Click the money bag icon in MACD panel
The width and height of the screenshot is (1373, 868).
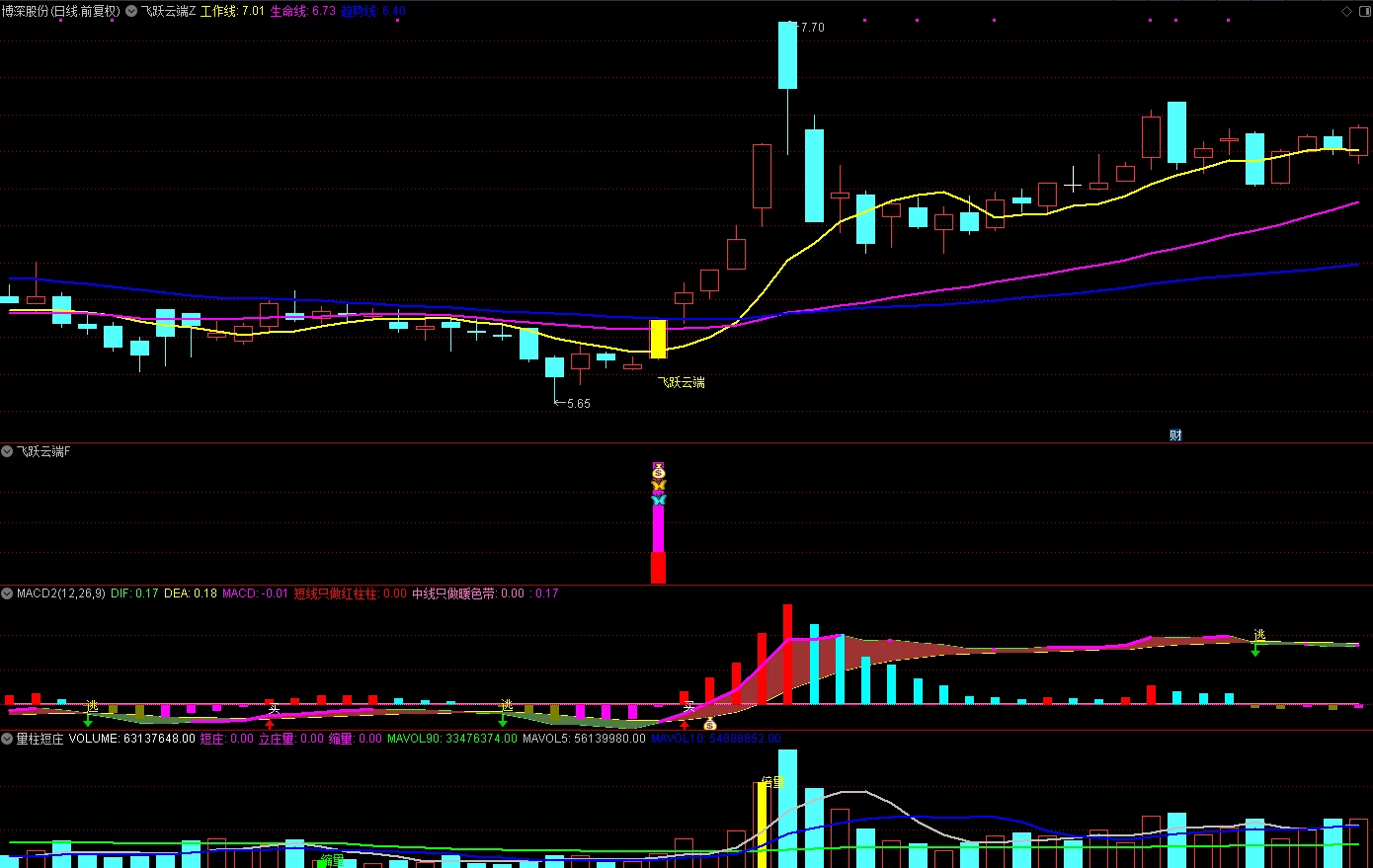710,724
